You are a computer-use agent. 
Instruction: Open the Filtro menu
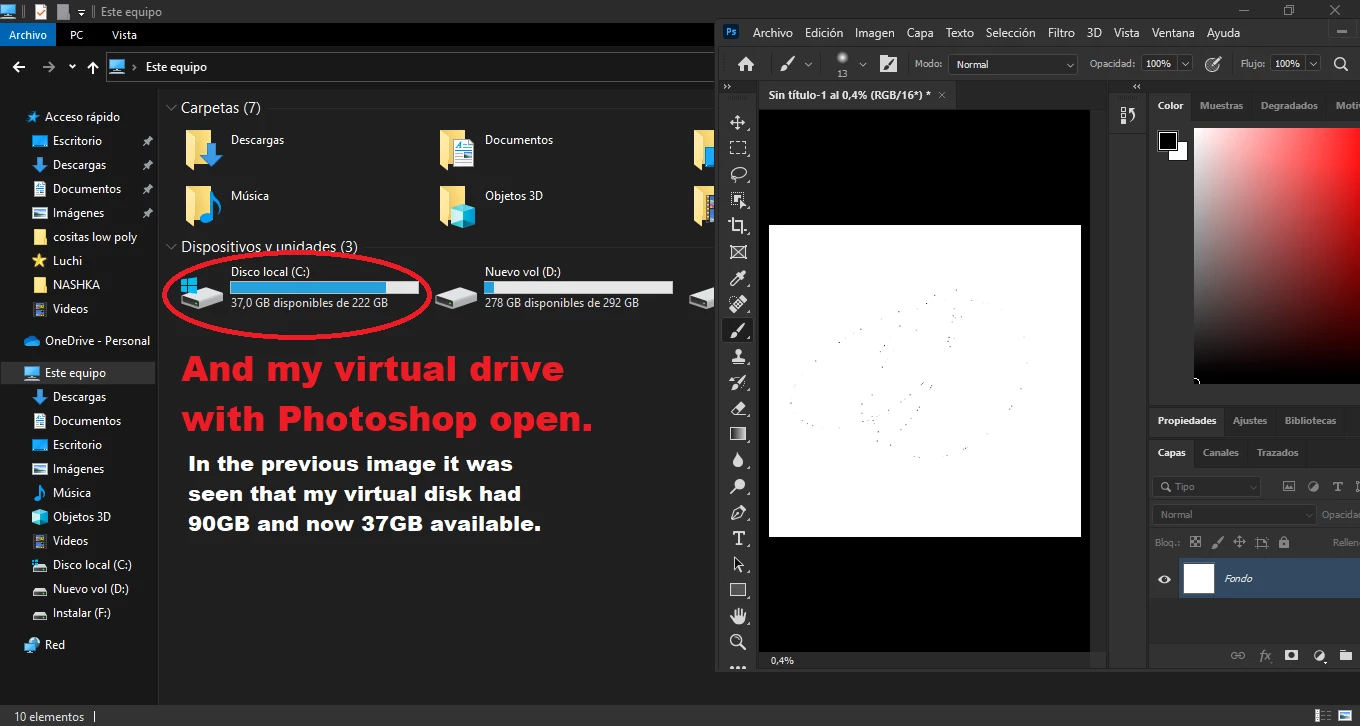[1061, 33]
